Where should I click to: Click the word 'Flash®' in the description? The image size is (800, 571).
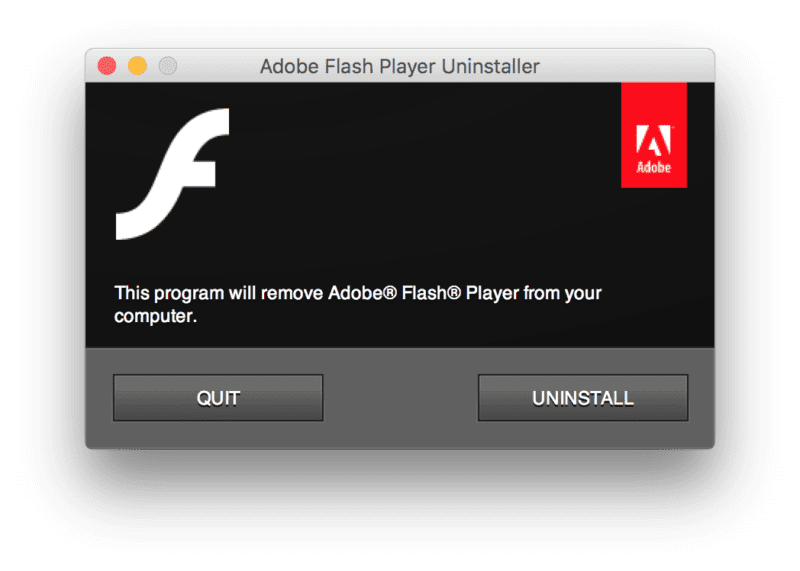click(431, 293)
